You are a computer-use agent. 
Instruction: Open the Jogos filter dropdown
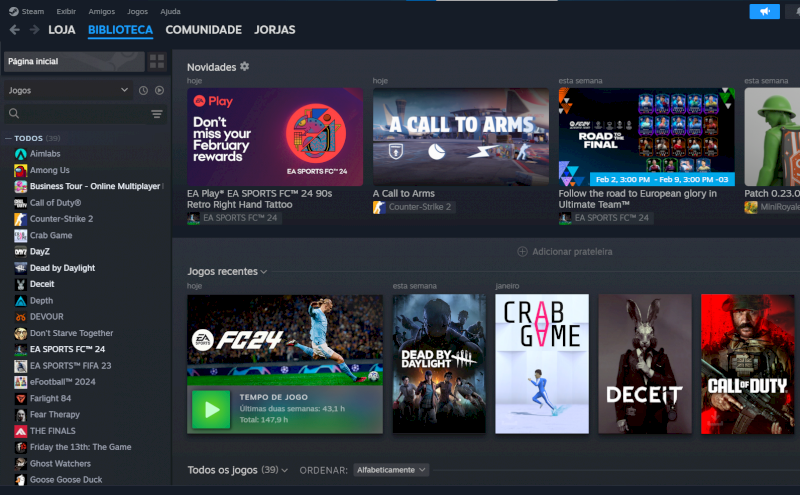[x=68, y=90]
